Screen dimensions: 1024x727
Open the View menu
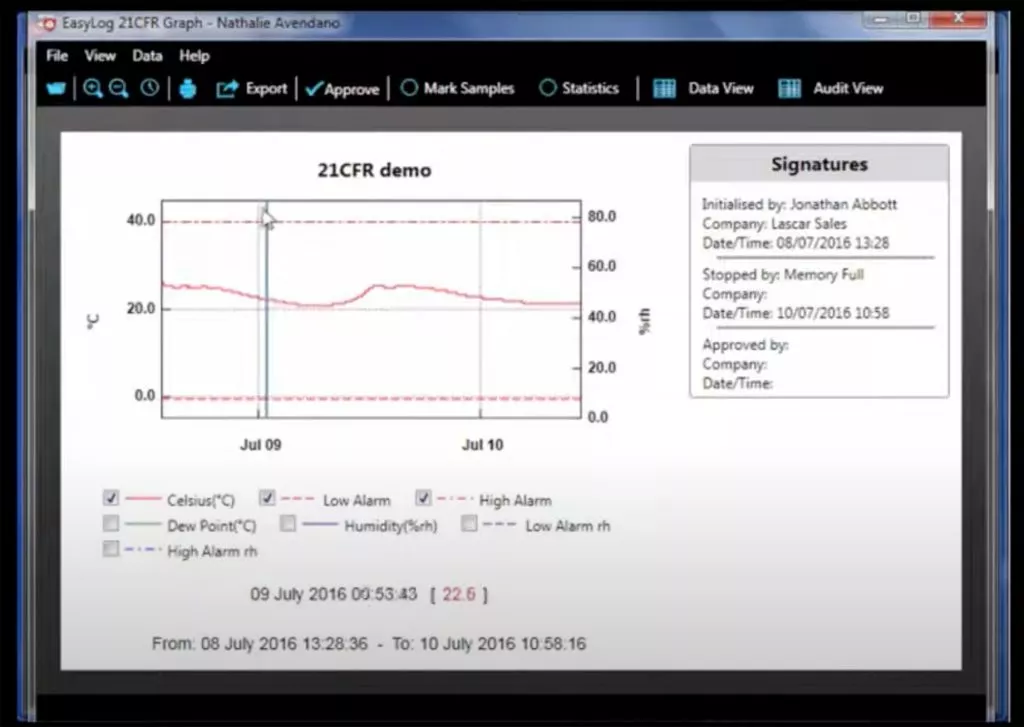(x=99, y=56)
